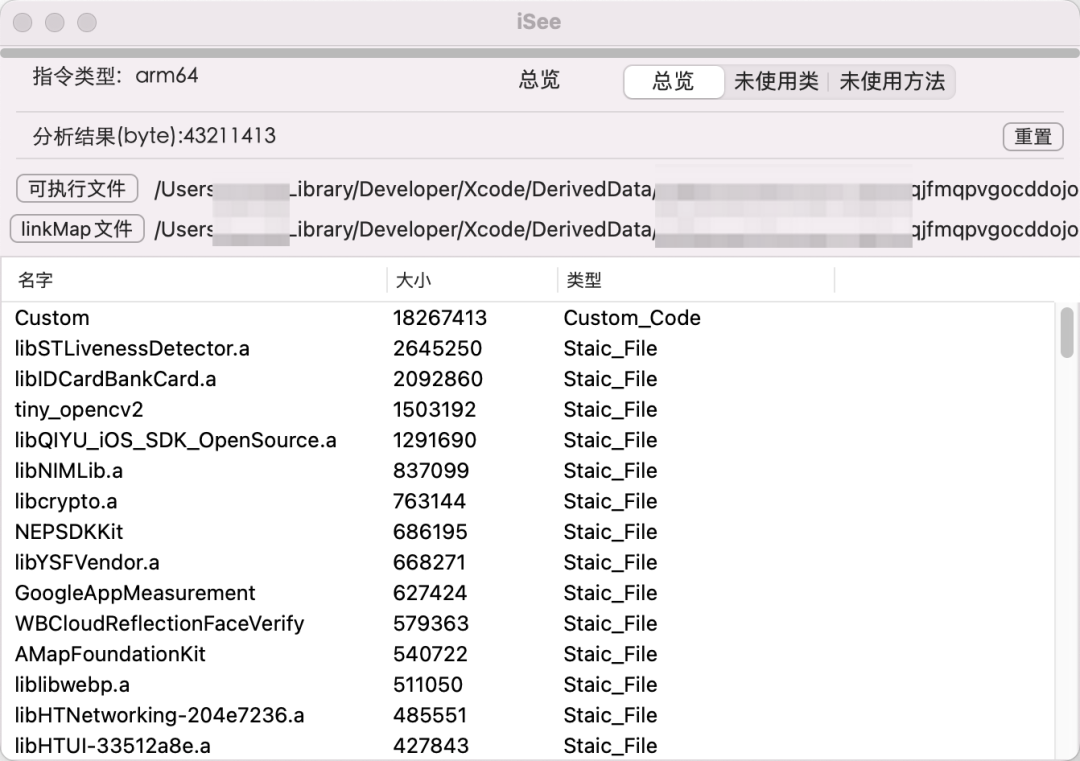Click Staic_File type in libSTLivenessDetector.a row

coord(610,348)
